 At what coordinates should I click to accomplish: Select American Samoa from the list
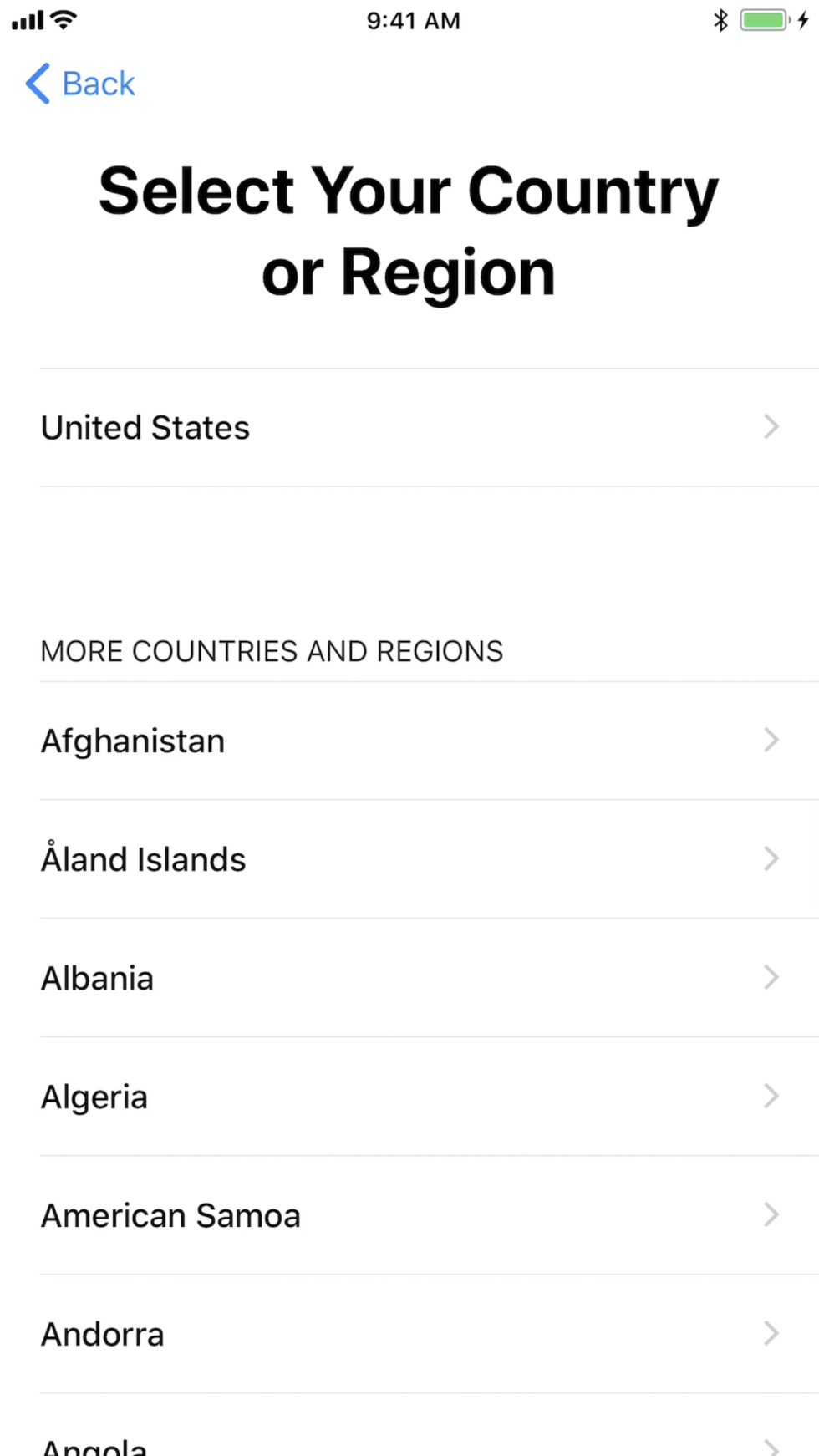click(170, 1215)
